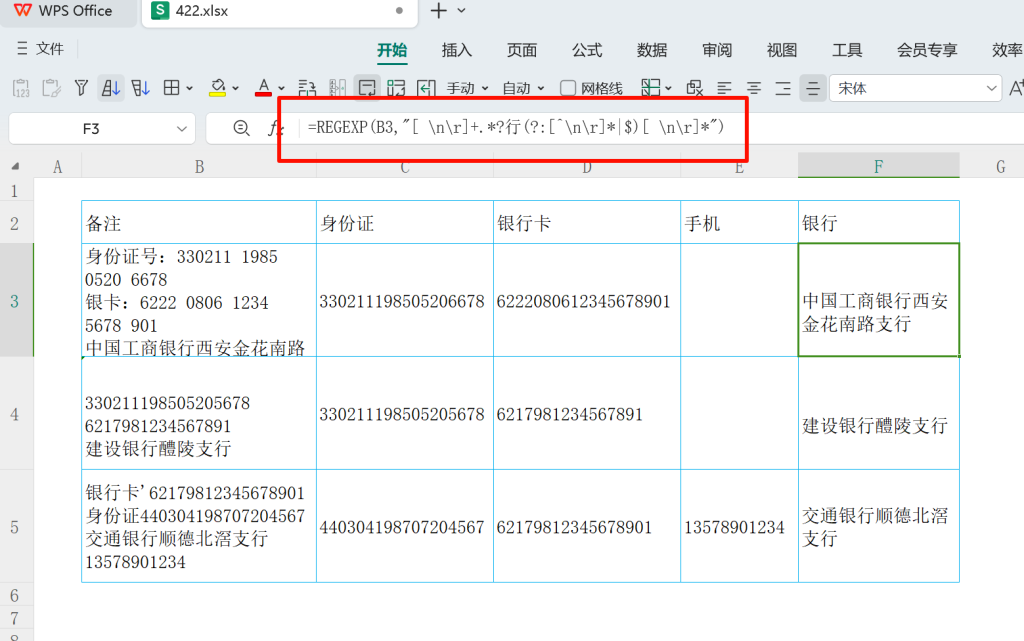Expand the name box dropdown arrow
This screenshot has height=641, width=1024.
point(182,129)
